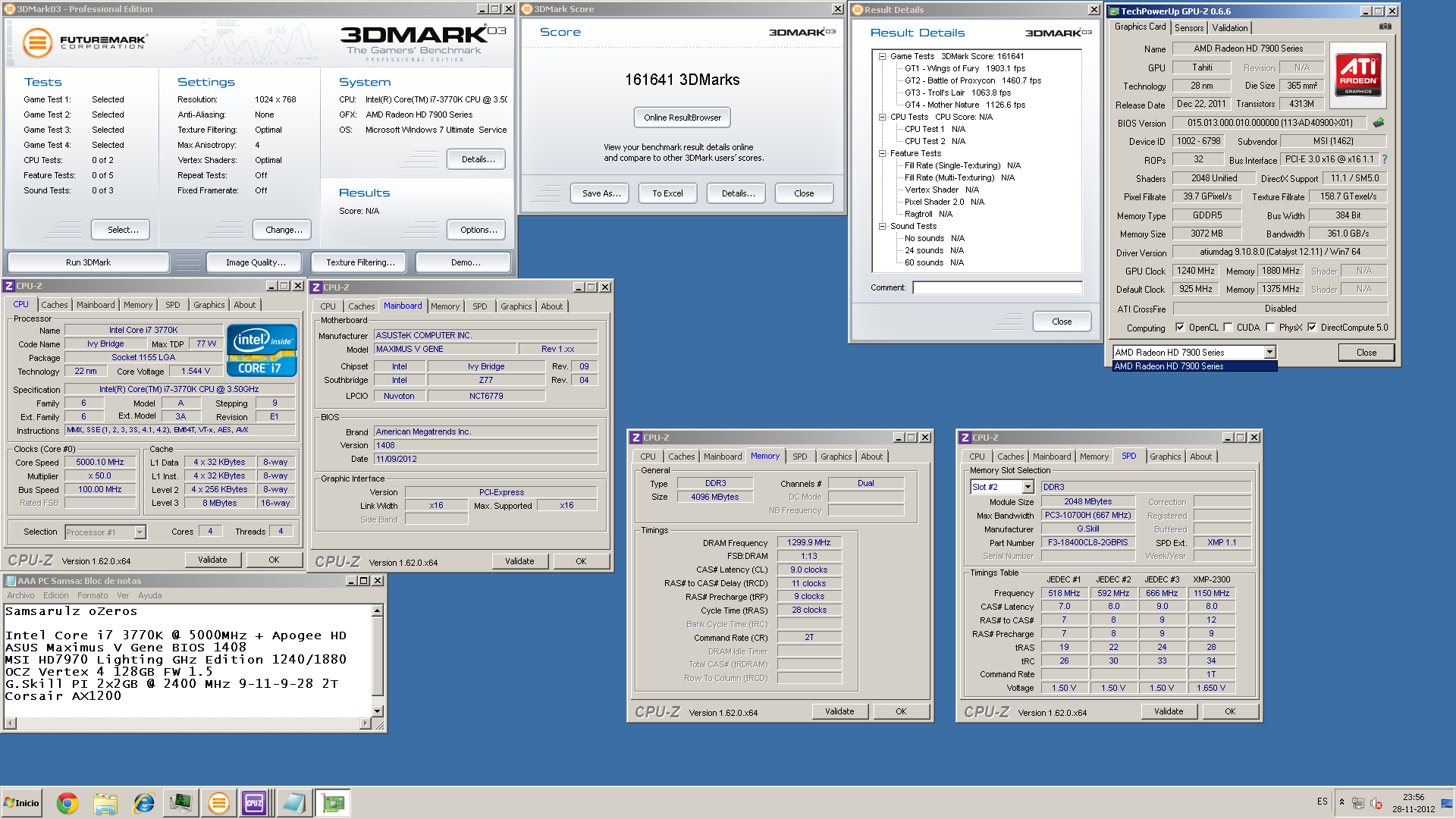Open the CPU-Z taskbar icon
Viewport: 1456px width, 819px height.
click(253, 802)
